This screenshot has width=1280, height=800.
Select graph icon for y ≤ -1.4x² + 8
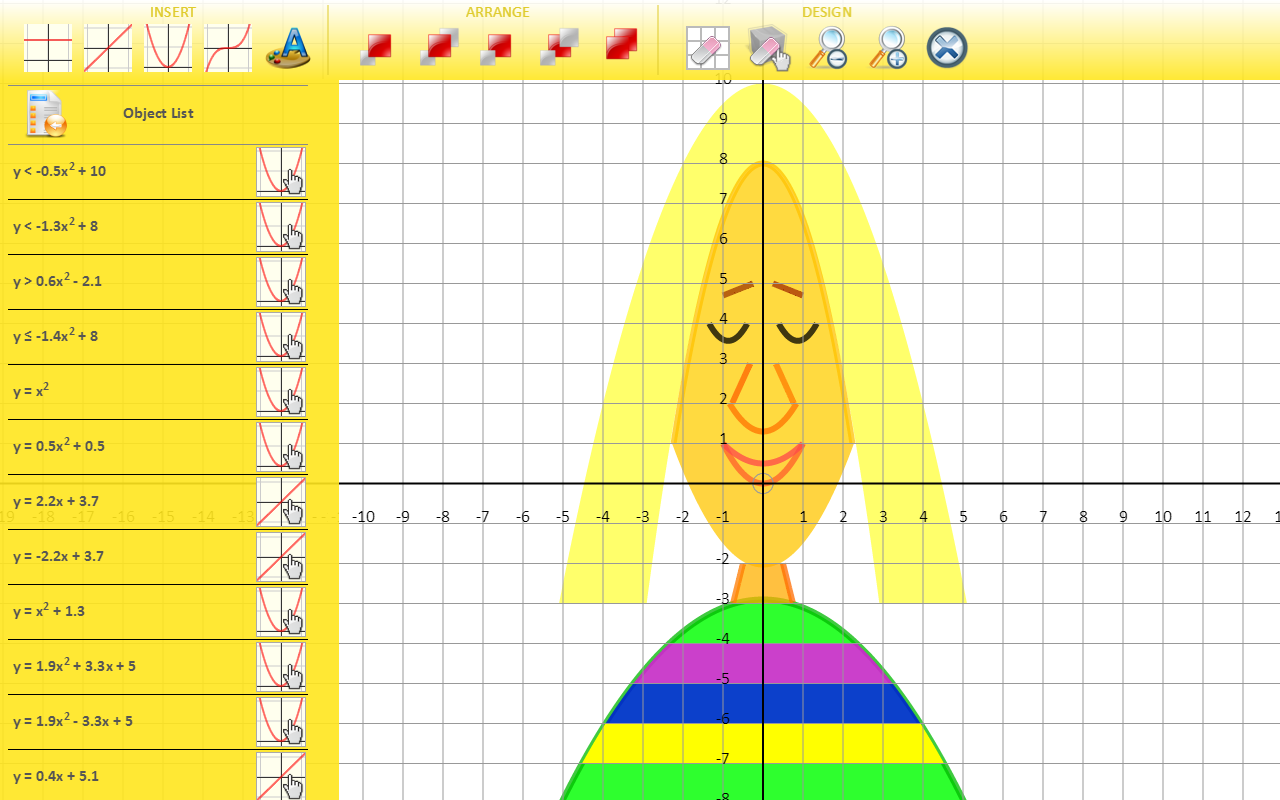tap(281, 336)
